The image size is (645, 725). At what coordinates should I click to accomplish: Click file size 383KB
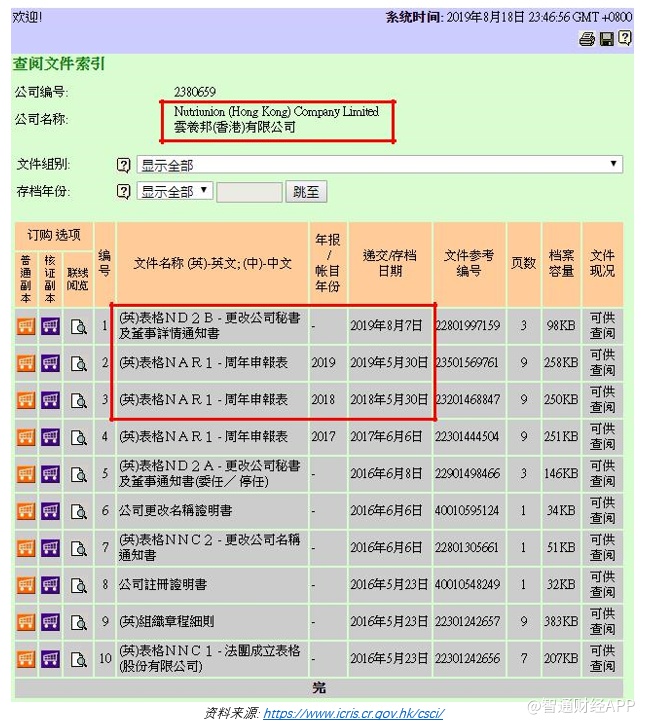[561, 621]
